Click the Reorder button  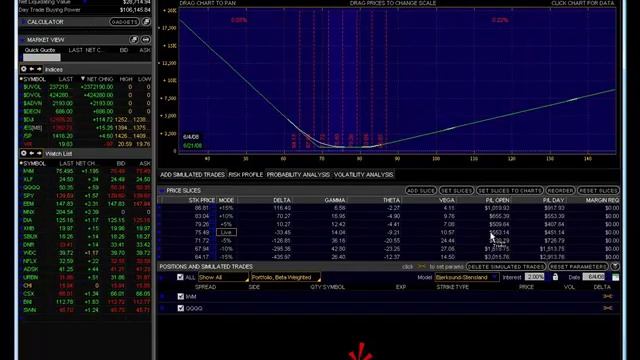tap(560, 191)
